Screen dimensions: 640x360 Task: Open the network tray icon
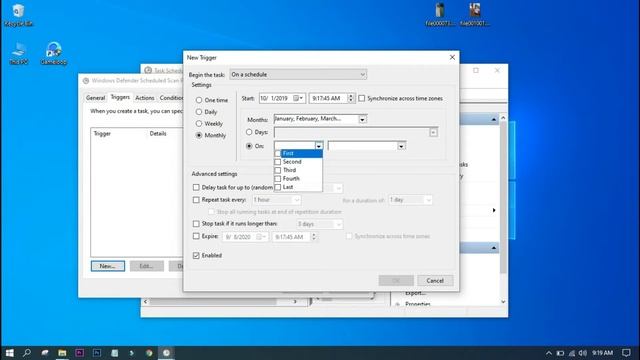(x=572, y=353)
